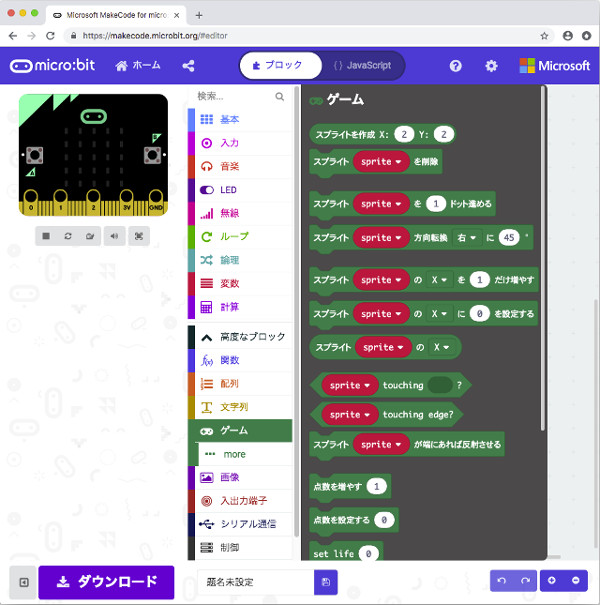Open the settings gear menu
Image resolution: width=600 pixels, height=605 pixels.
click(491, 66)
